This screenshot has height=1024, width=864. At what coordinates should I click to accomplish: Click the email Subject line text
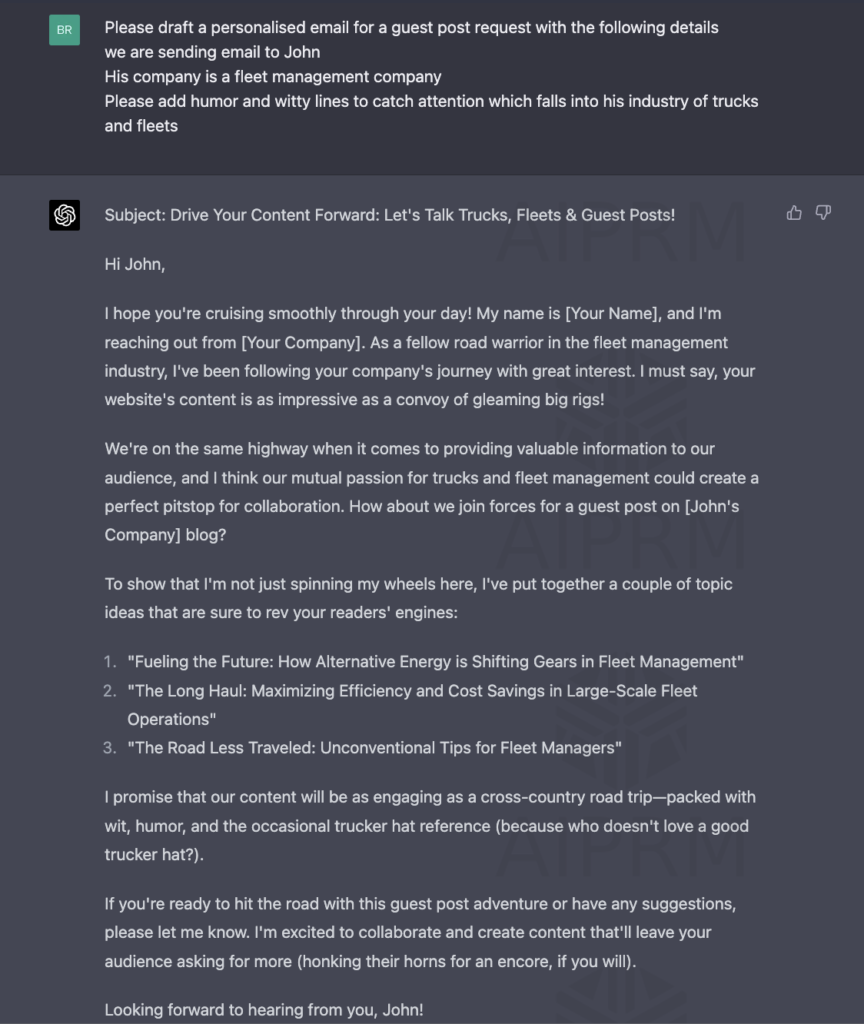[389, 215]
